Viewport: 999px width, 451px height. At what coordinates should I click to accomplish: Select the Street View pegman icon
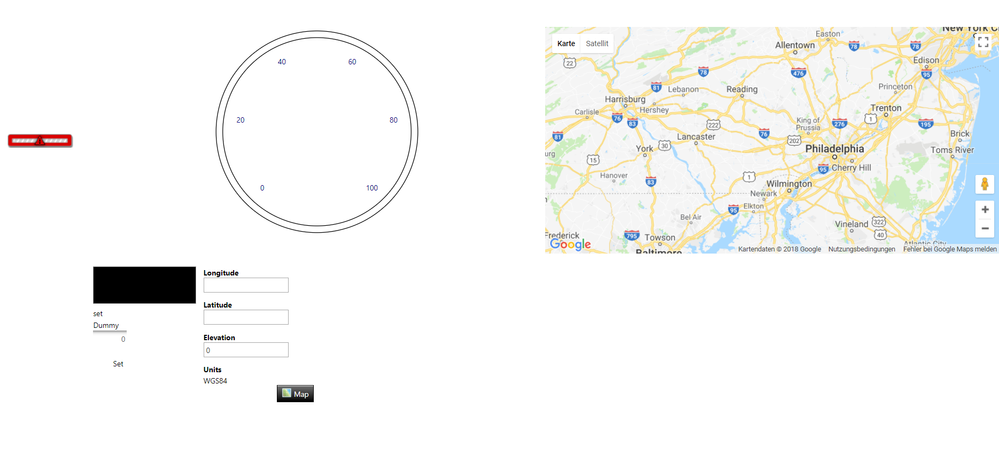[984, 185]
